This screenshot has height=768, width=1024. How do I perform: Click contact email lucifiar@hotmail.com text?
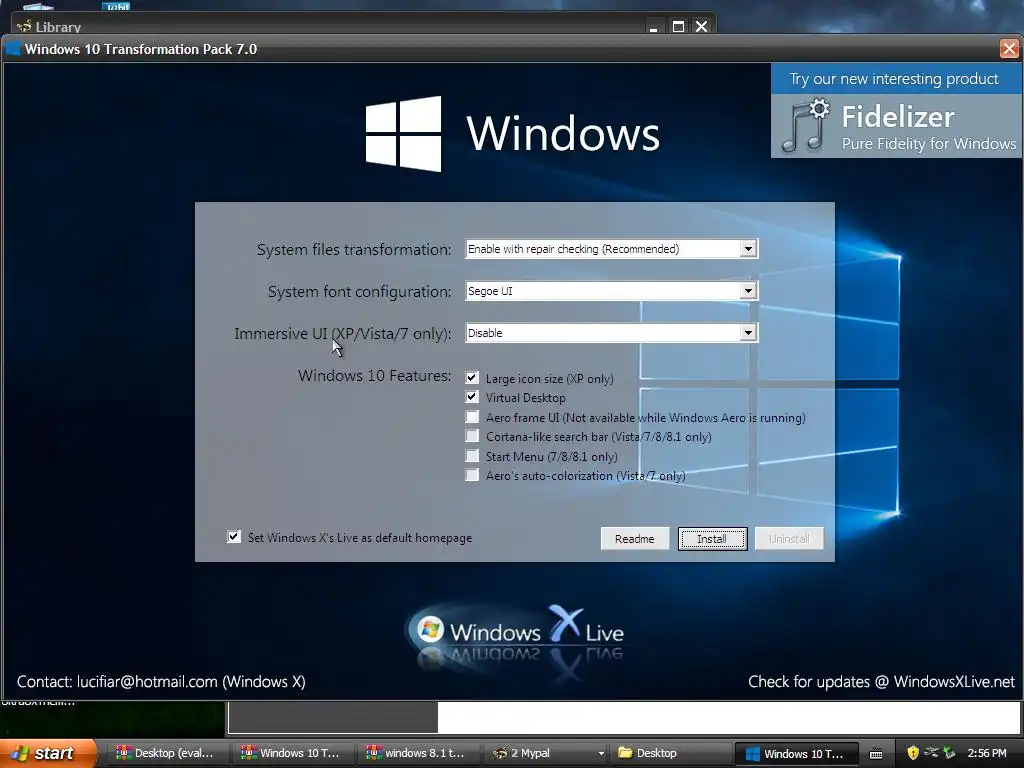pos(147,682)
